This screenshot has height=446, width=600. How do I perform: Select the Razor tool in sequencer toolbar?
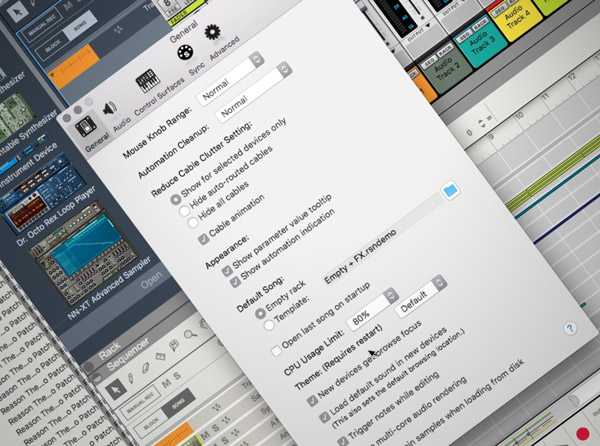(x=160, y=356)
